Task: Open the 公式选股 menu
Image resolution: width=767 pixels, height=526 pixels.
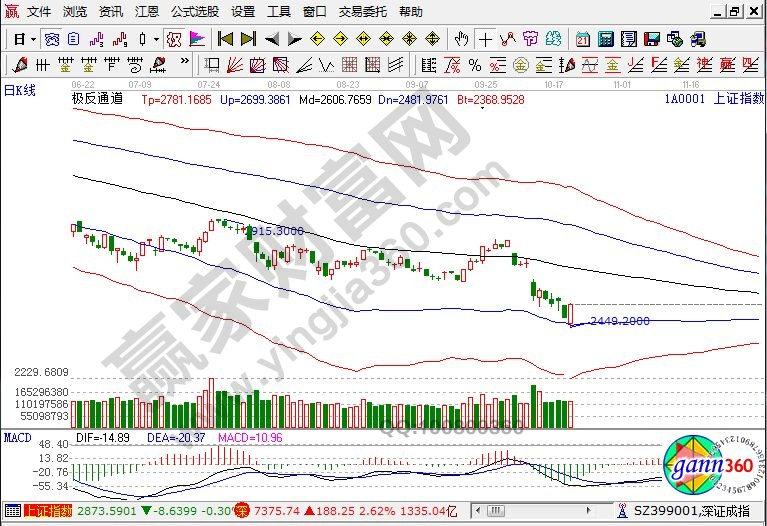Action: tap(195, 12)
